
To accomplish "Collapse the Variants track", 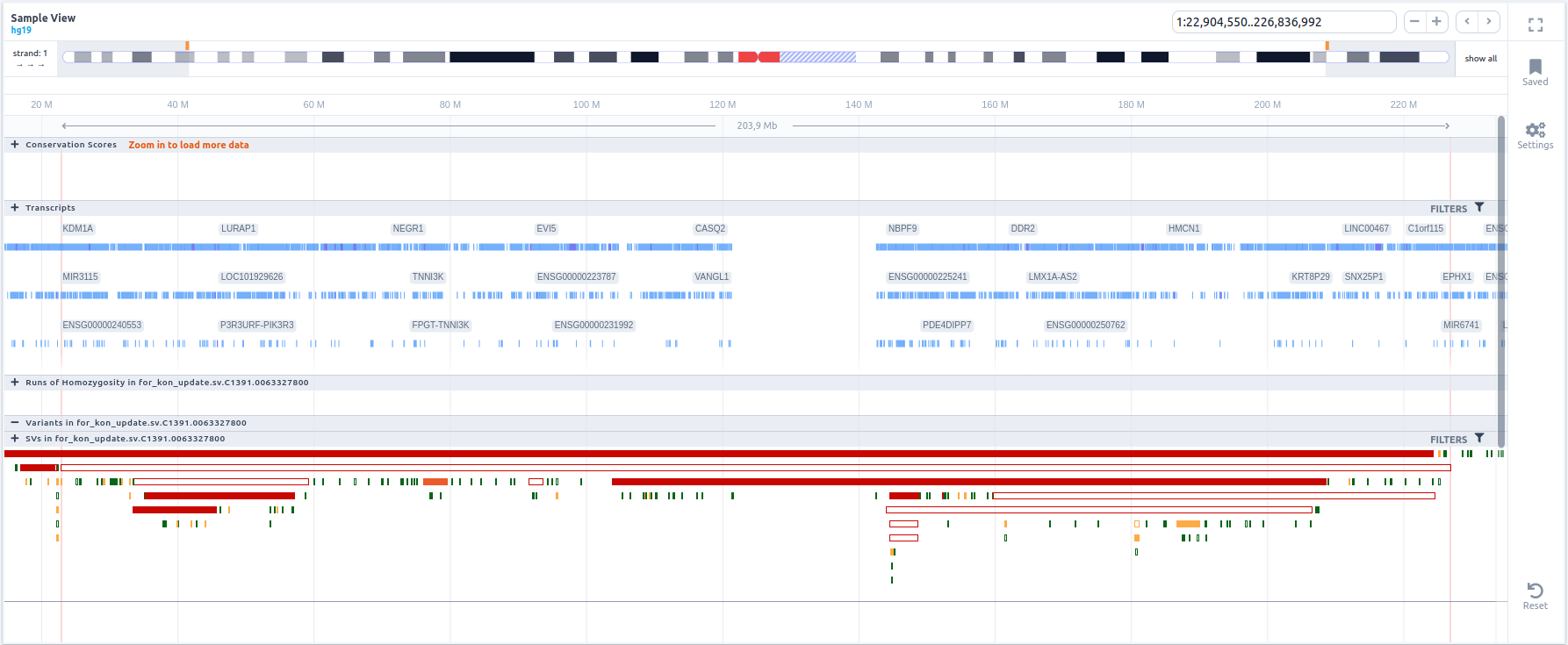I will (x=15, y=423).
